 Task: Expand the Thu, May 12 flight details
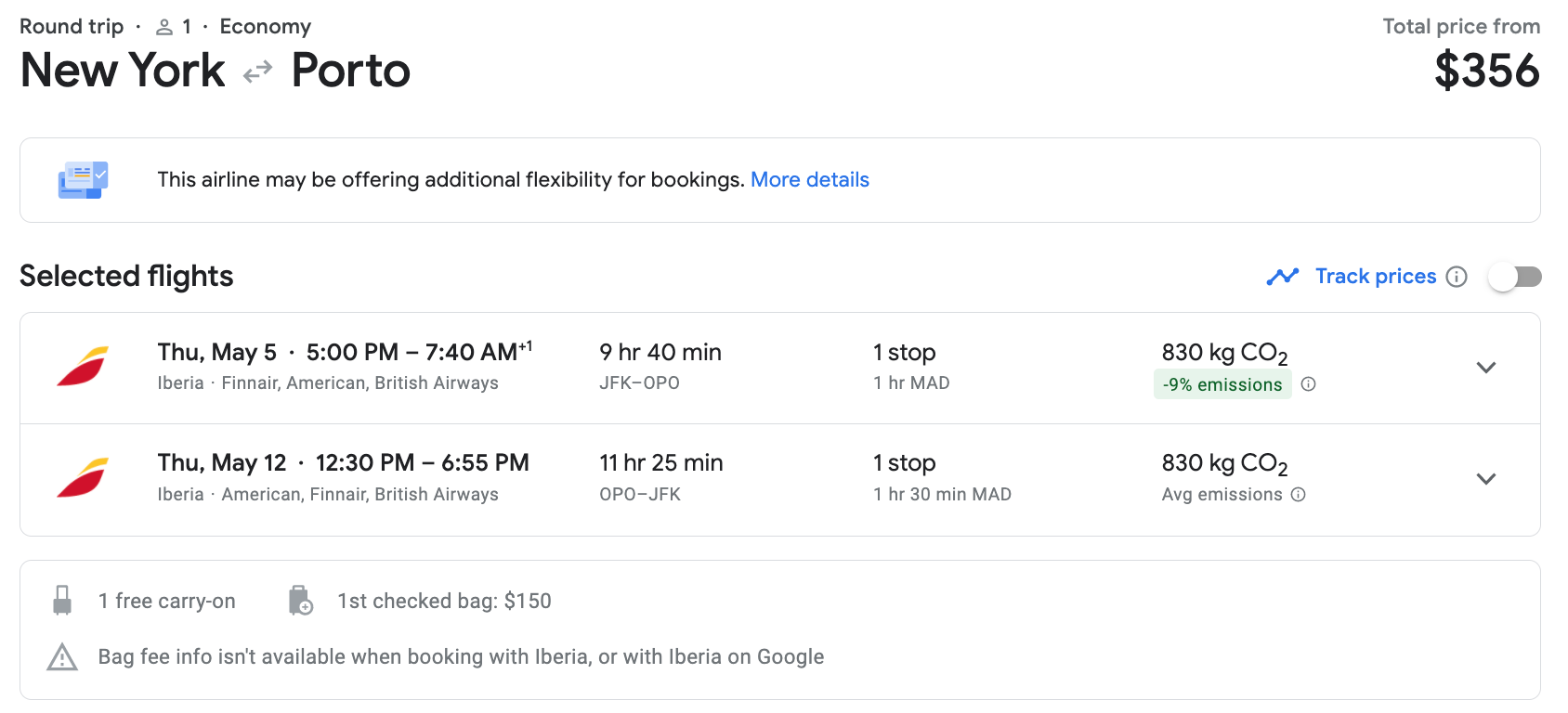(1485, 479)
